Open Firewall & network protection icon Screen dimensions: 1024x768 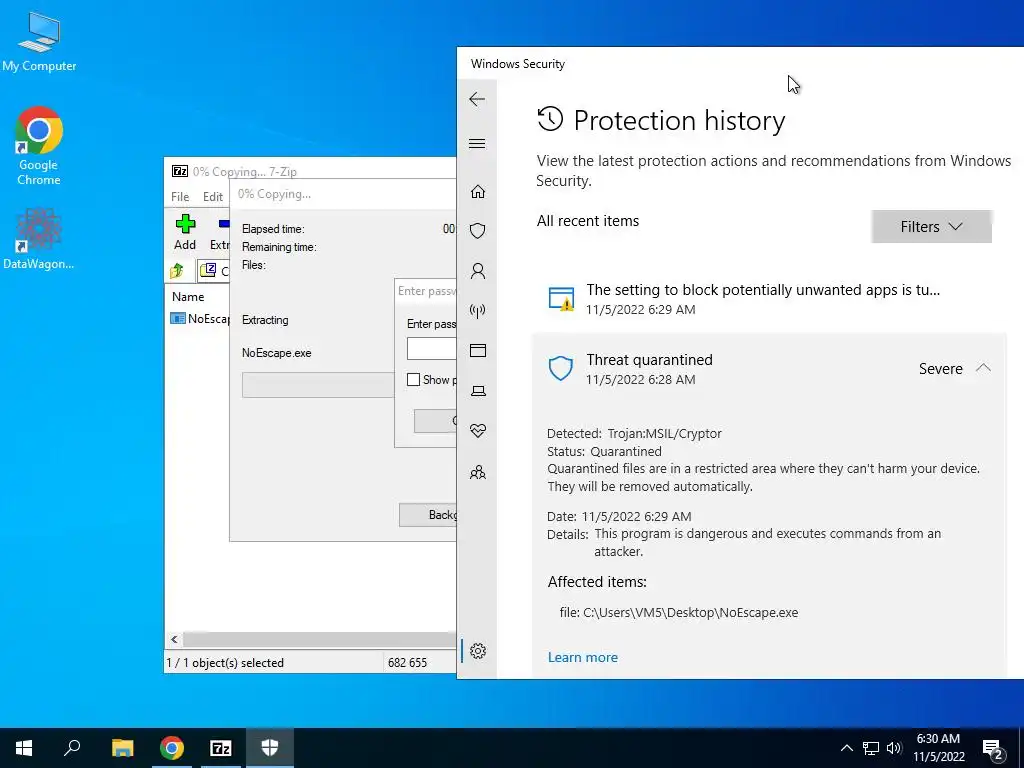(477, 311)
